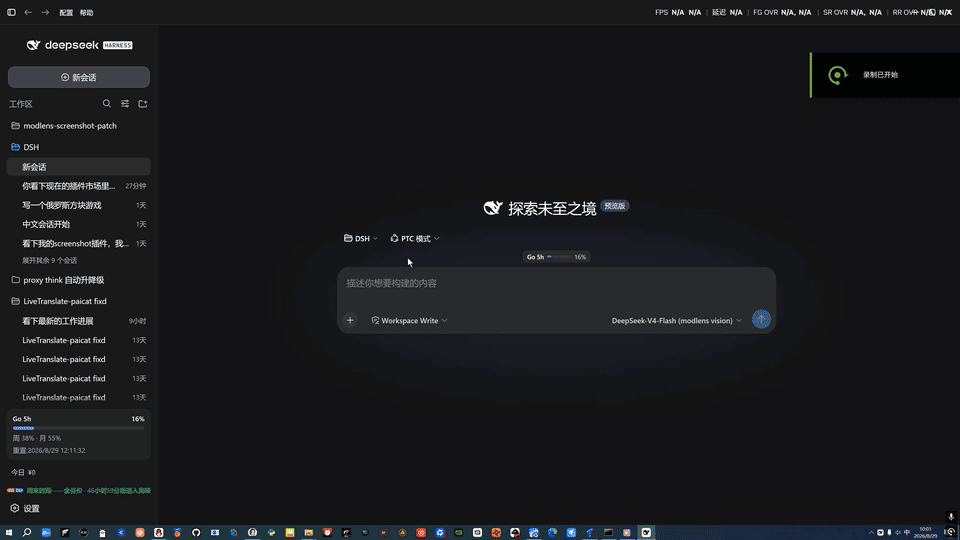
Task: Search the workspace list
Action: (x=107, y=103)
